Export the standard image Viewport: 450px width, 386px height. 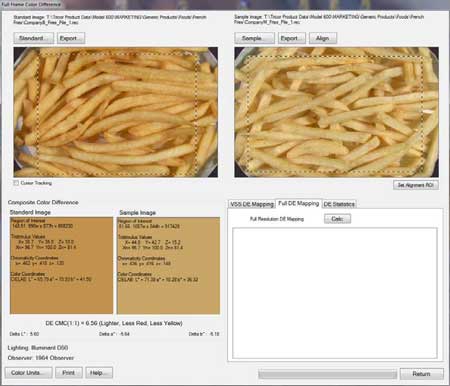71,38
